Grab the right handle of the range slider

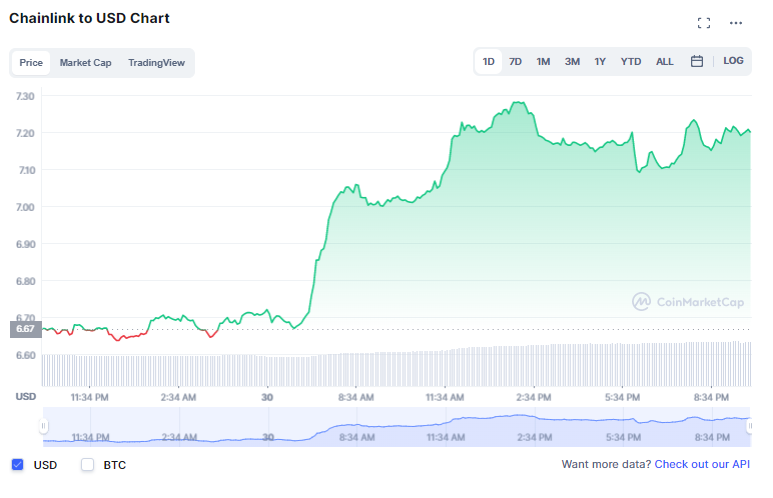[x=750, y=426]
